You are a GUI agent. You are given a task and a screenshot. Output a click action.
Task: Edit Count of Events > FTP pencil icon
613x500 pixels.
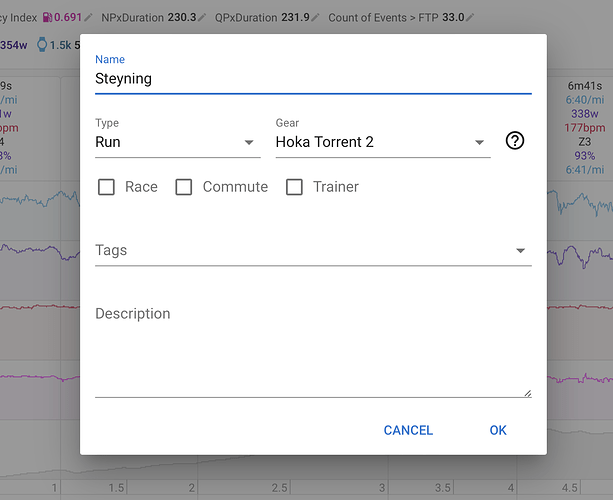470,17
